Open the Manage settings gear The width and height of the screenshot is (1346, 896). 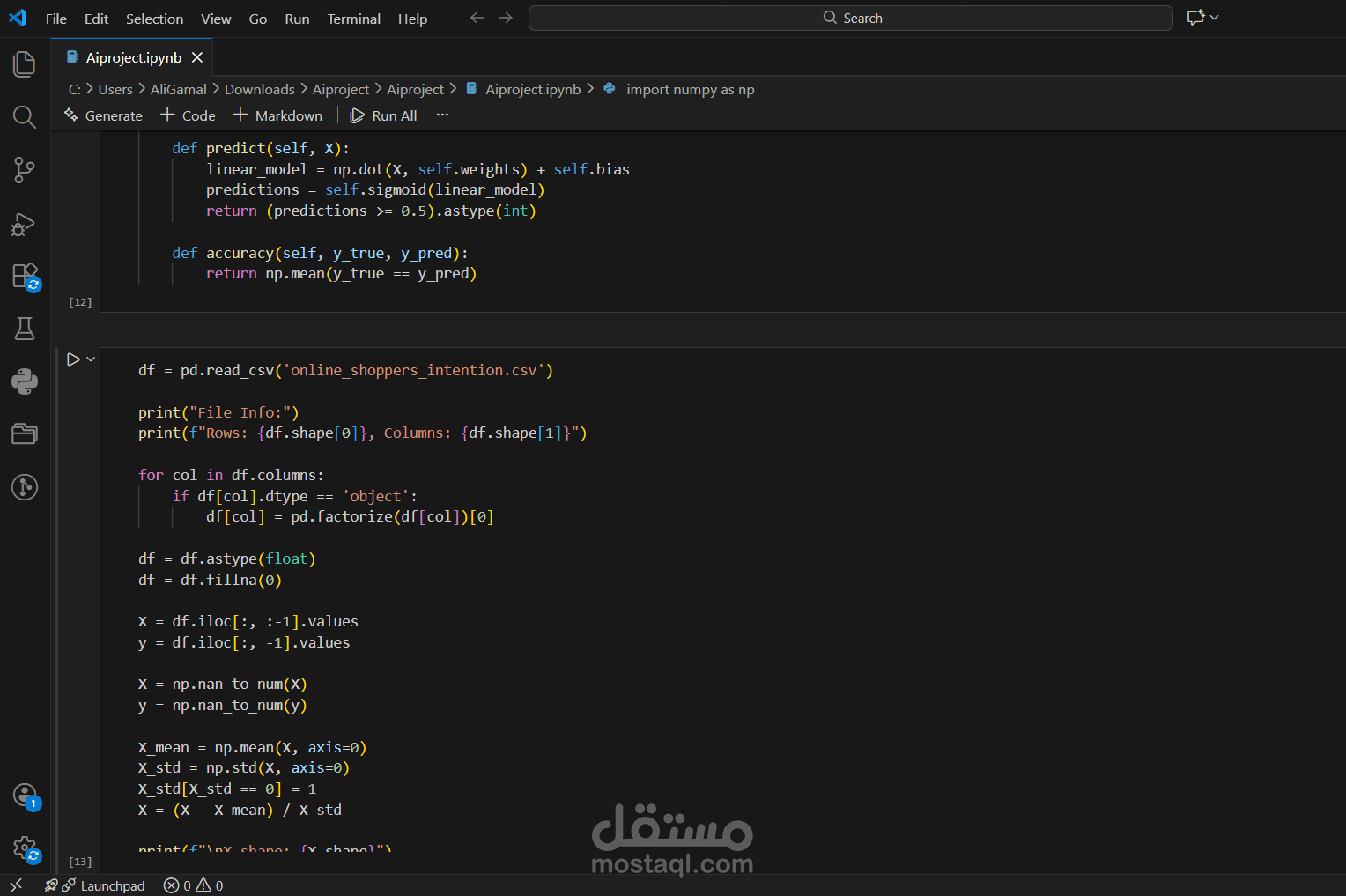coord(25,848)
